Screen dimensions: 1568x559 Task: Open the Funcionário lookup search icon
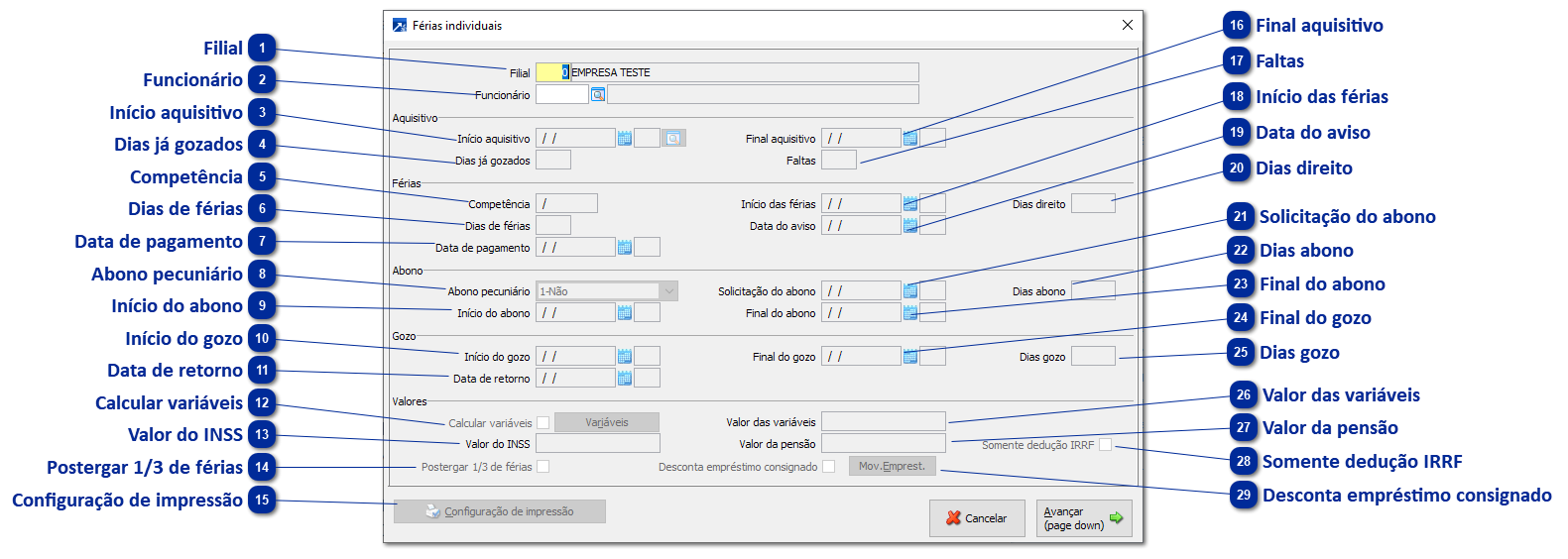(598, 94)
